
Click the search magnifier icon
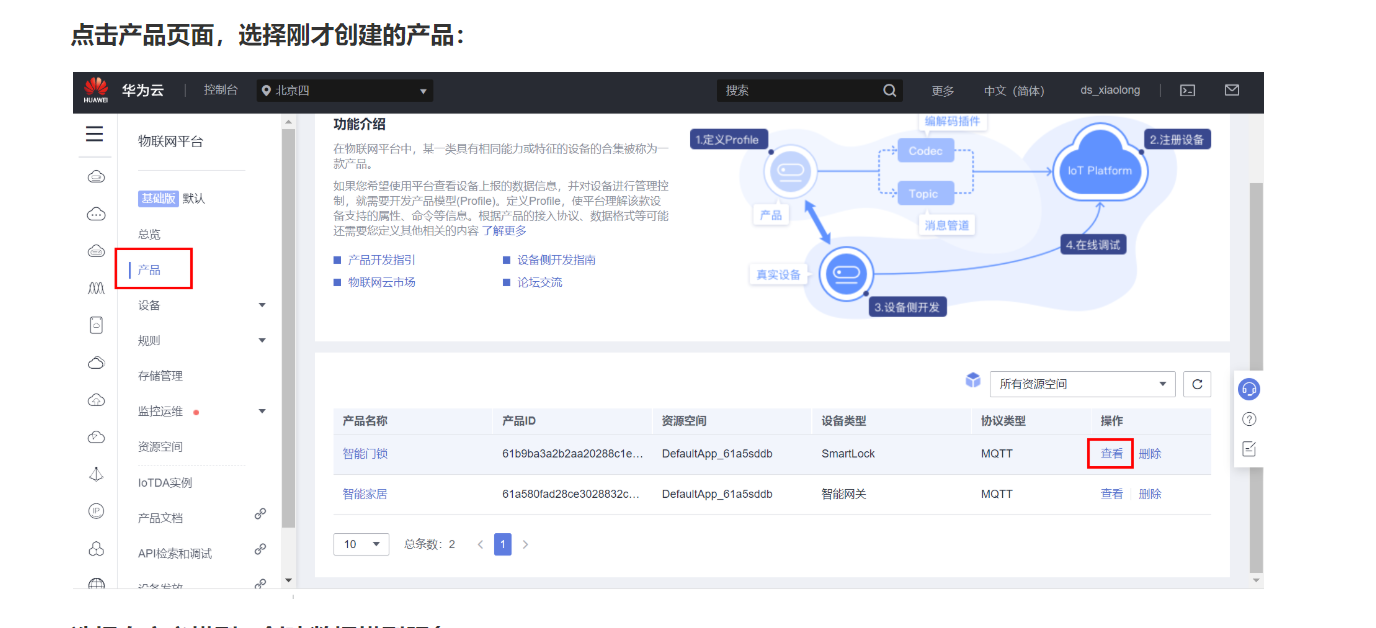click(x=890, y=90)
